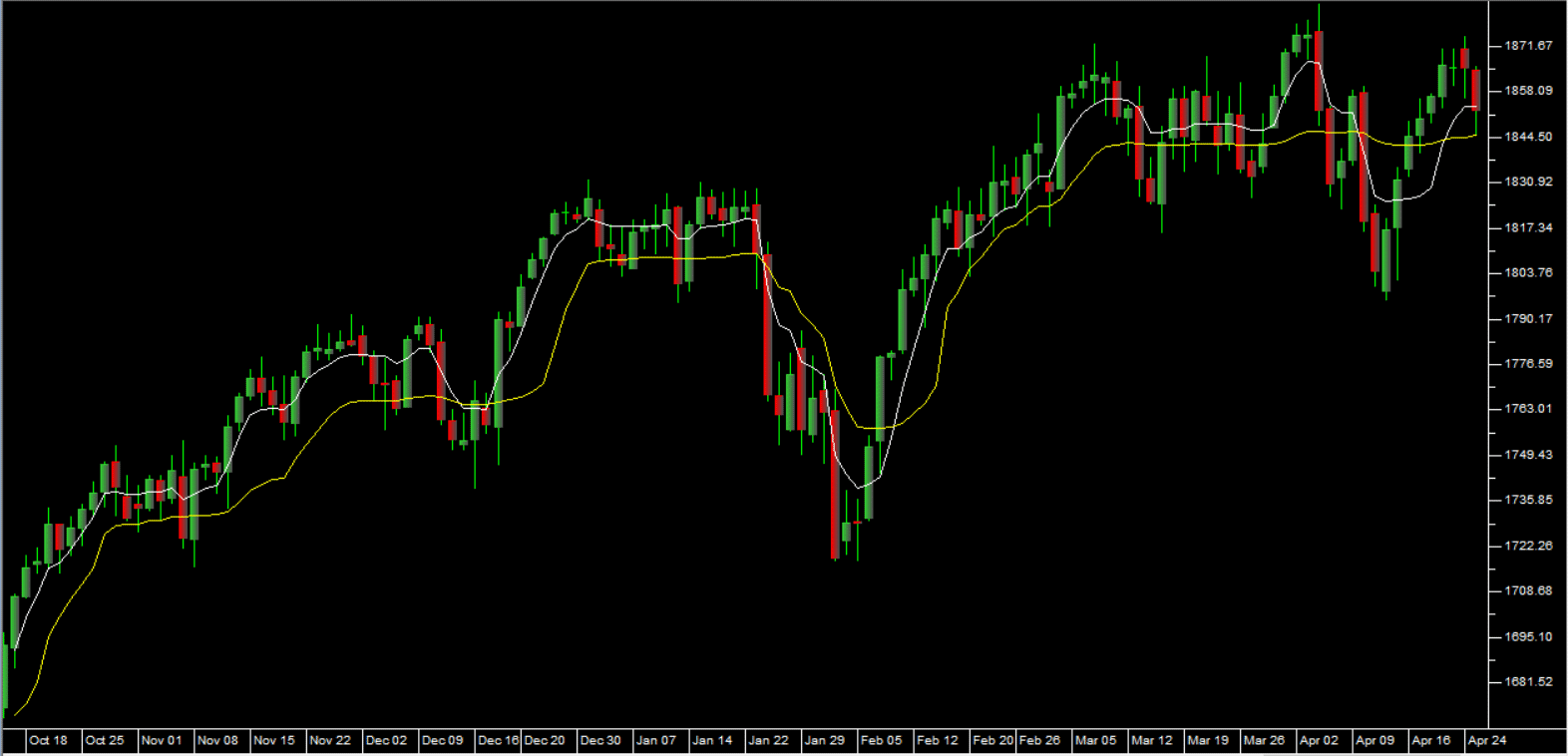Click the Jan 07 date label
This screenshot has height=756, width=1568.
coord(656,740)
